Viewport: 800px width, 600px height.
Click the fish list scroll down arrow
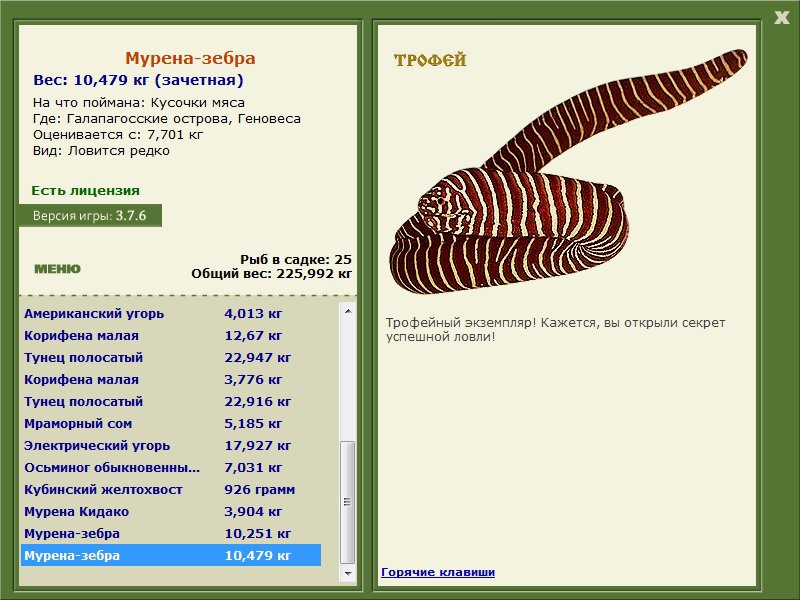[x=348, y=573]
